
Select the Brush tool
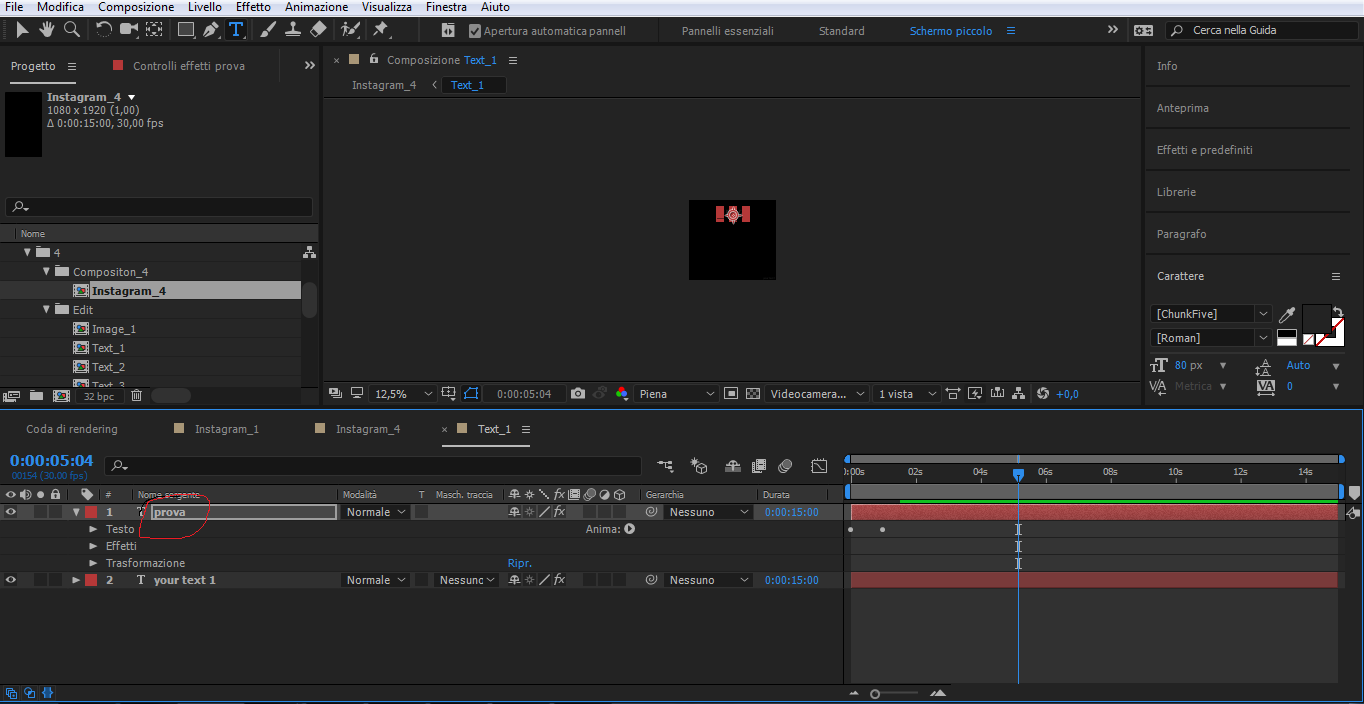267,31
